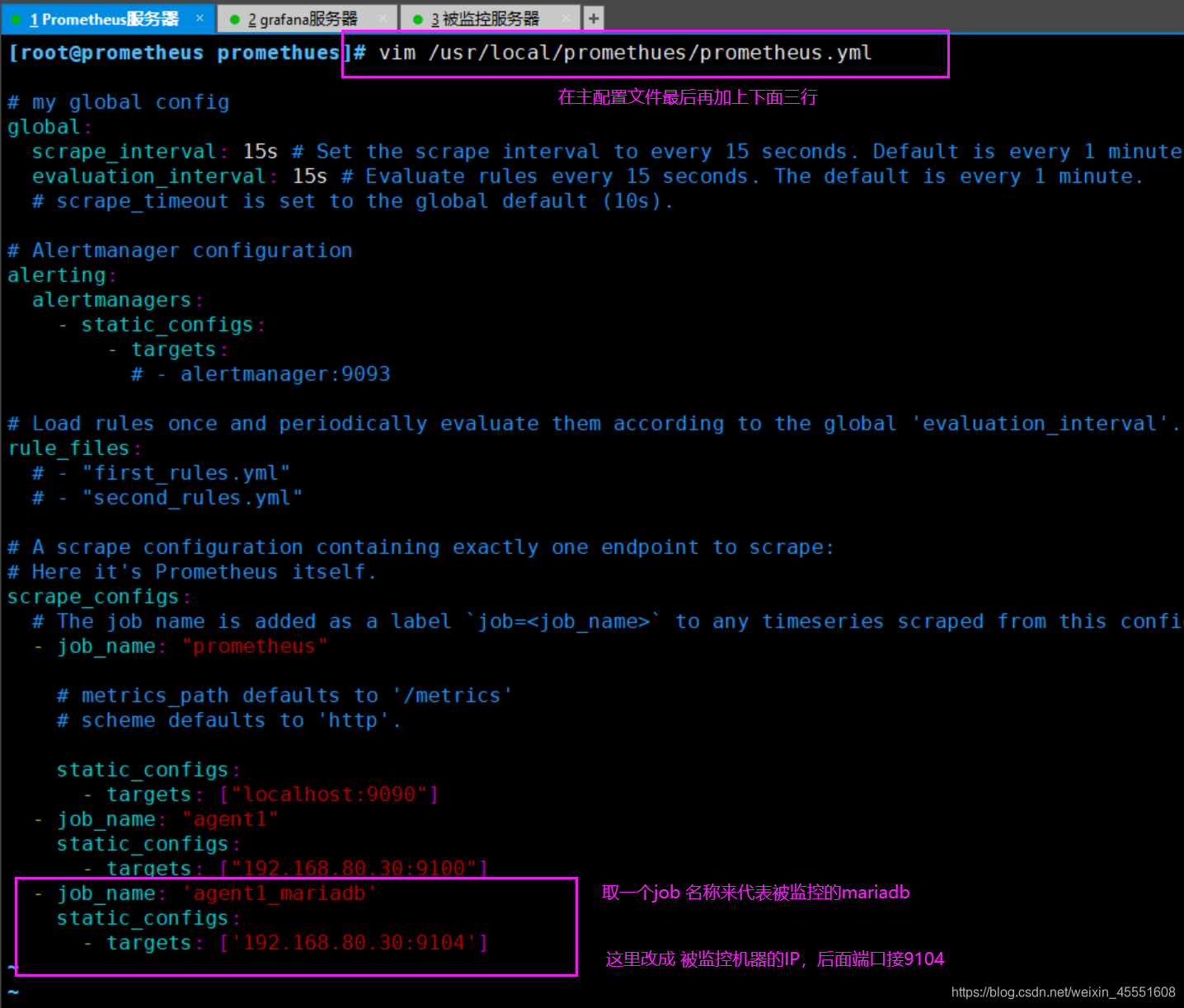
Task: Click "Here it's Prometheus itself" comment
Action: coord(191,572)
